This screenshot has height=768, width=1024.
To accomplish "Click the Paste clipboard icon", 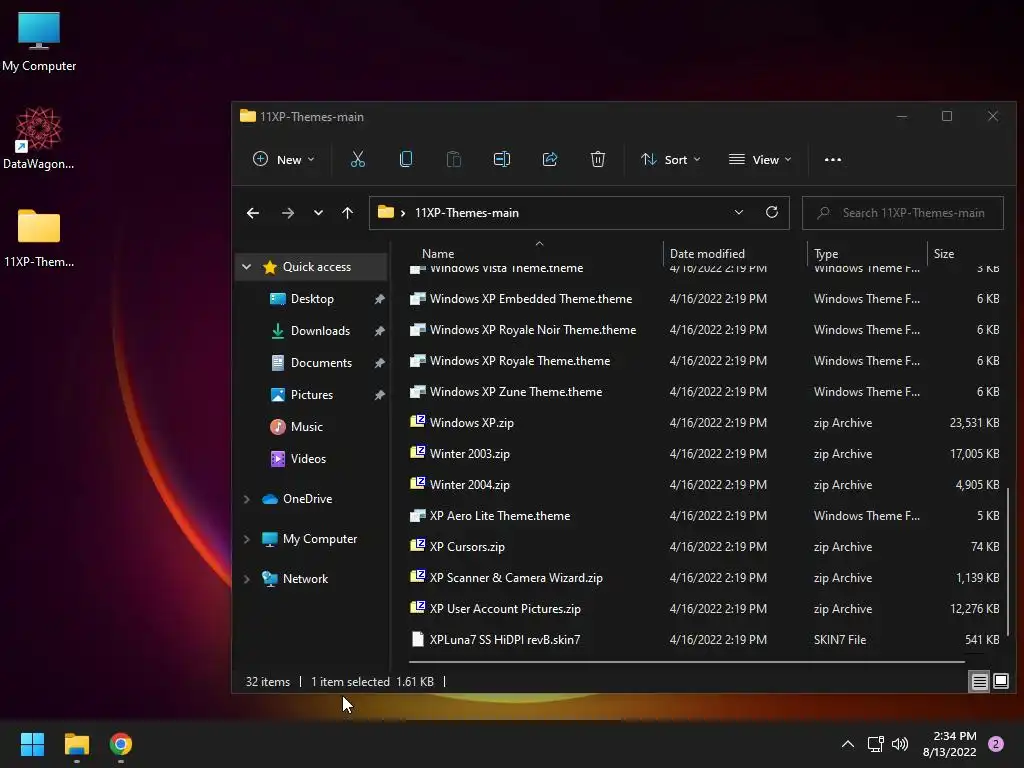I will [x=453, y=159].
